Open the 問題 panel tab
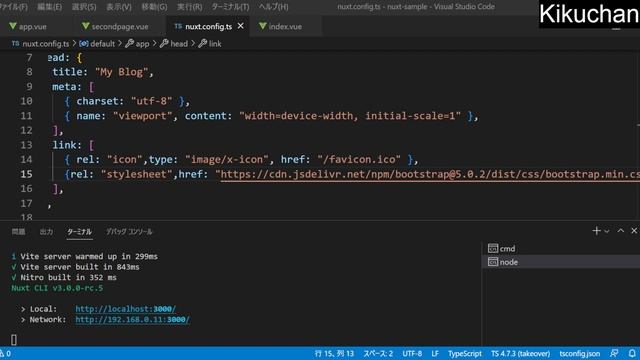The width and height of the screenshot is (640, 360). pos(18,232)
